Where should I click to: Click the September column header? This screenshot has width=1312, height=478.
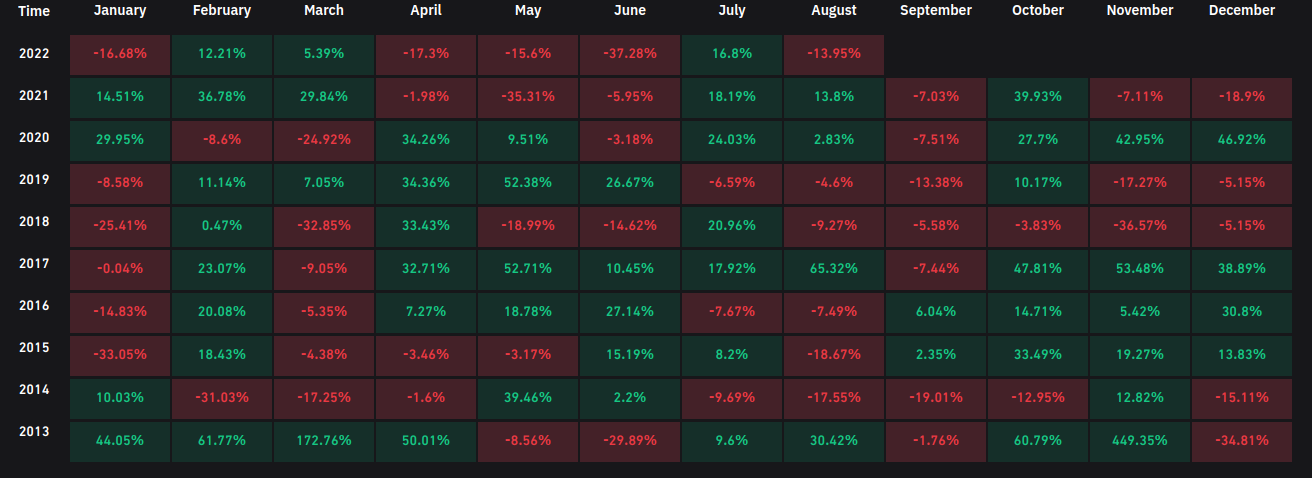click(x=935, y=11)
